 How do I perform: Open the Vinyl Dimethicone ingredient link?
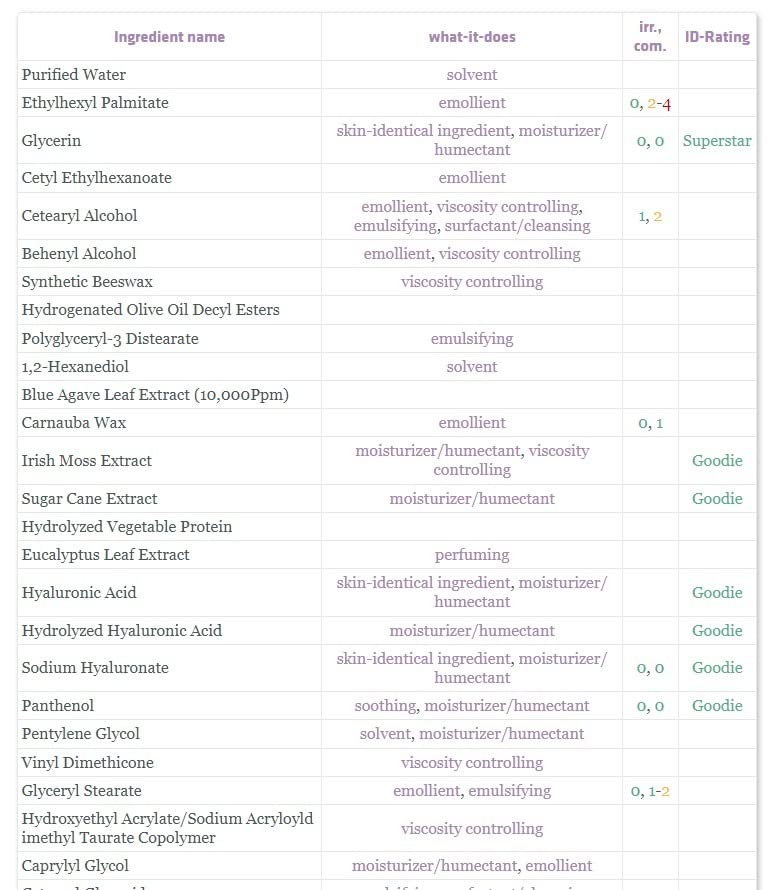(x=87, y=763)
